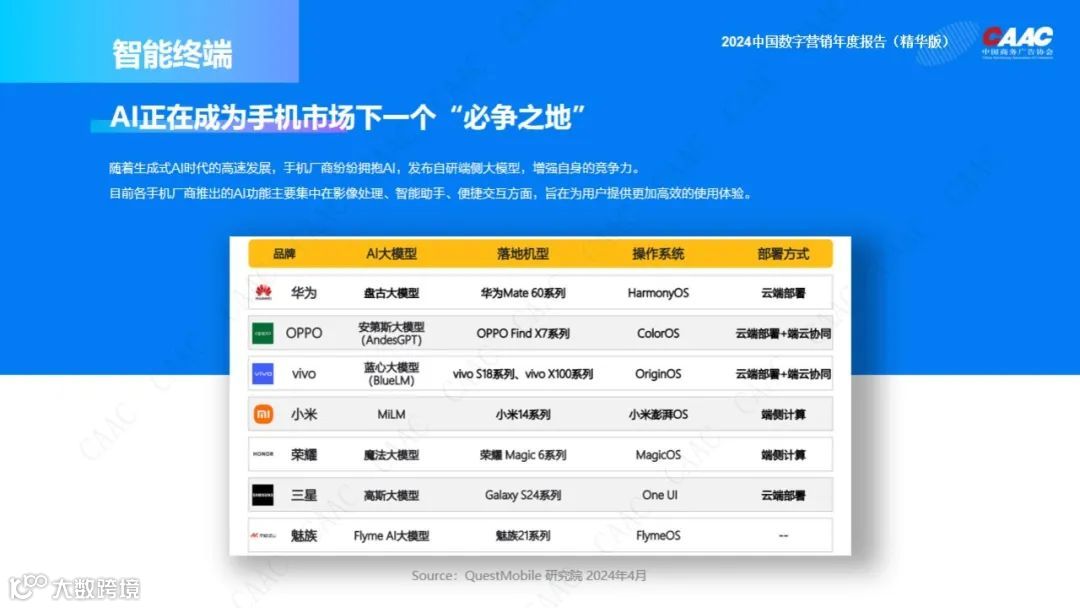Click the vivo S18系列、vivo X100系列 cell
Screen dimensions: 1080x608
click(523, 374)
